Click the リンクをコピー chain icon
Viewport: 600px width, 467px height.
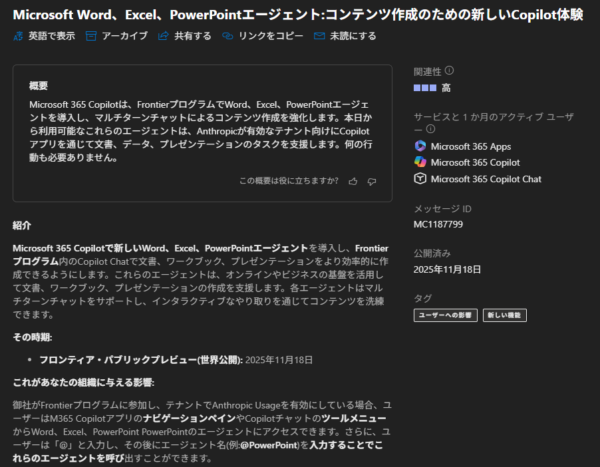click(229, 36)
